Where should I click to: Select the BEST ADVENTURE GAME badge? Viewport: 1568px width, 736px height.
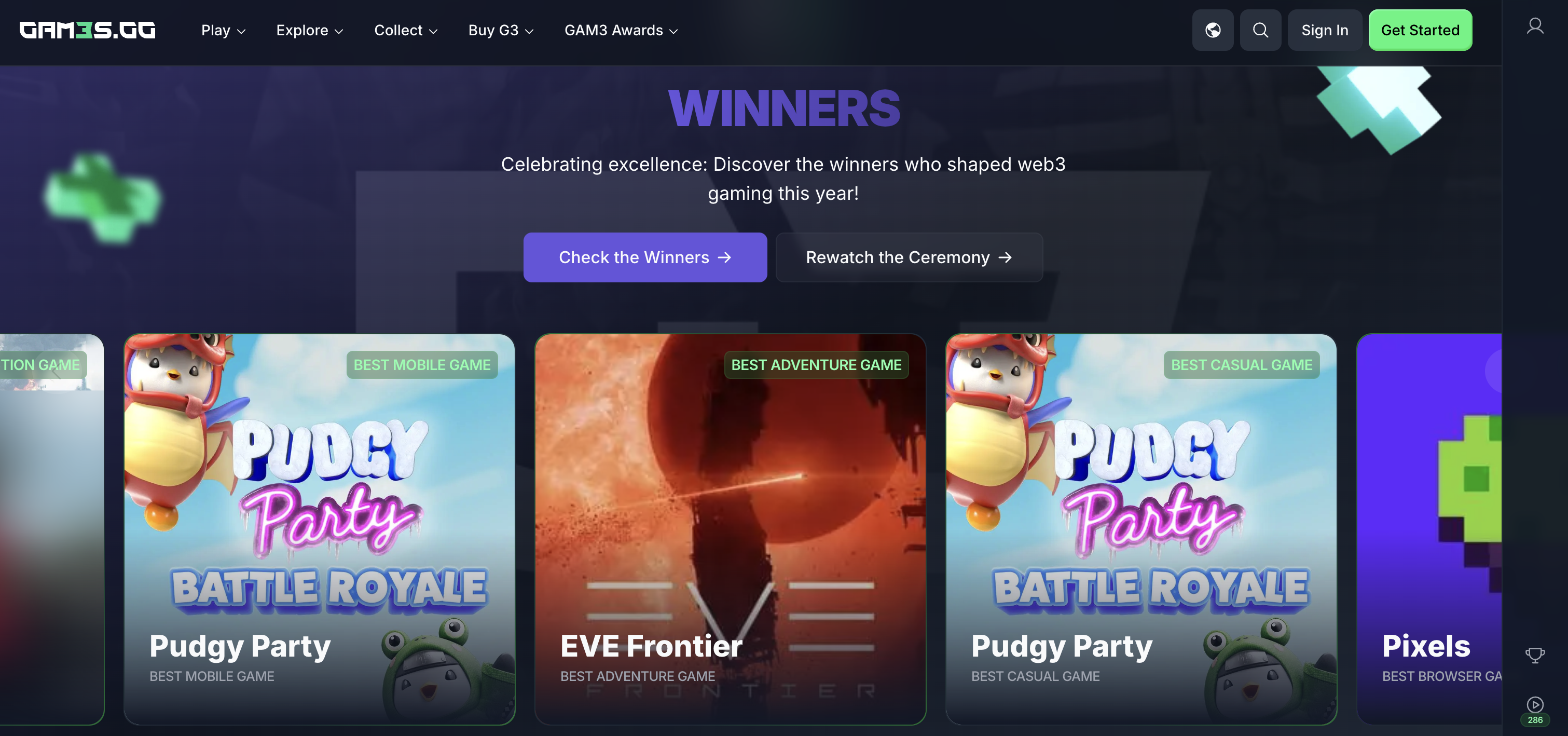816,365
